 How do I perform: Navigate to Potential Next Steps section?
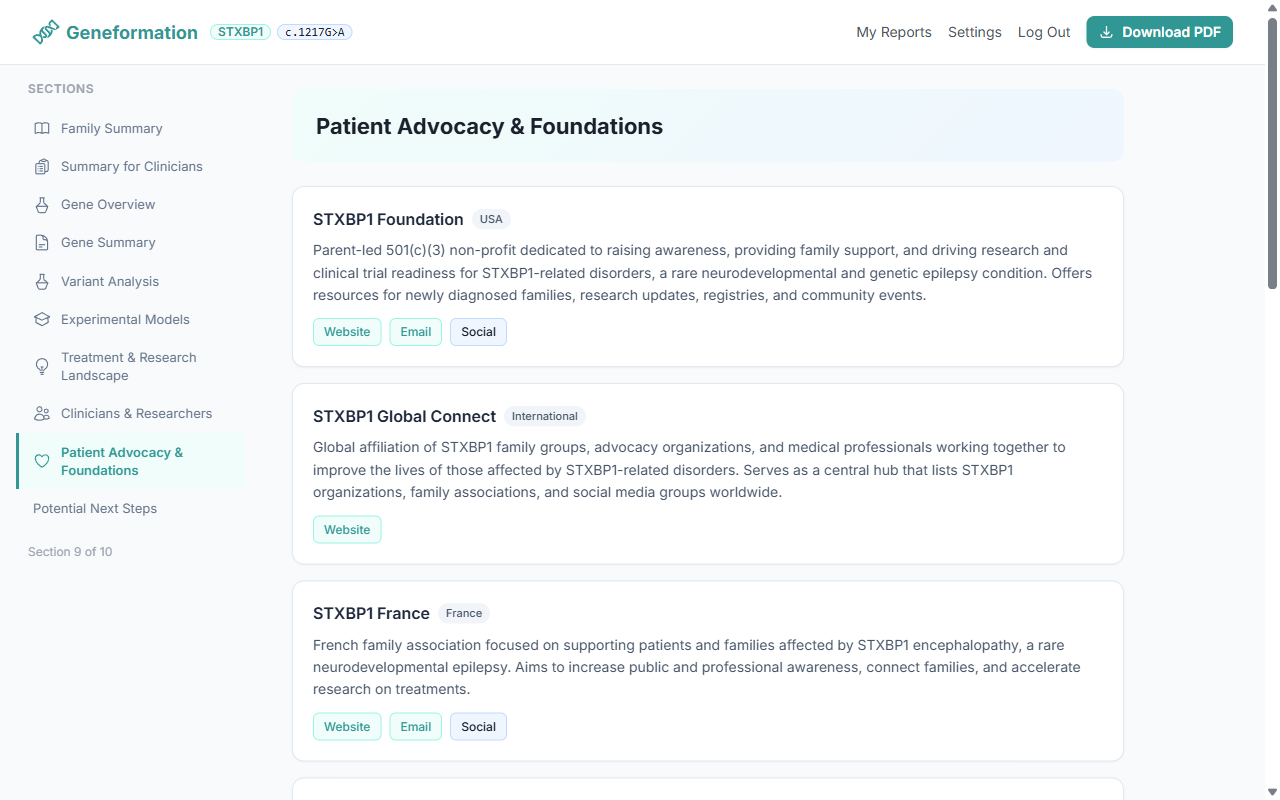pos(95,508)
